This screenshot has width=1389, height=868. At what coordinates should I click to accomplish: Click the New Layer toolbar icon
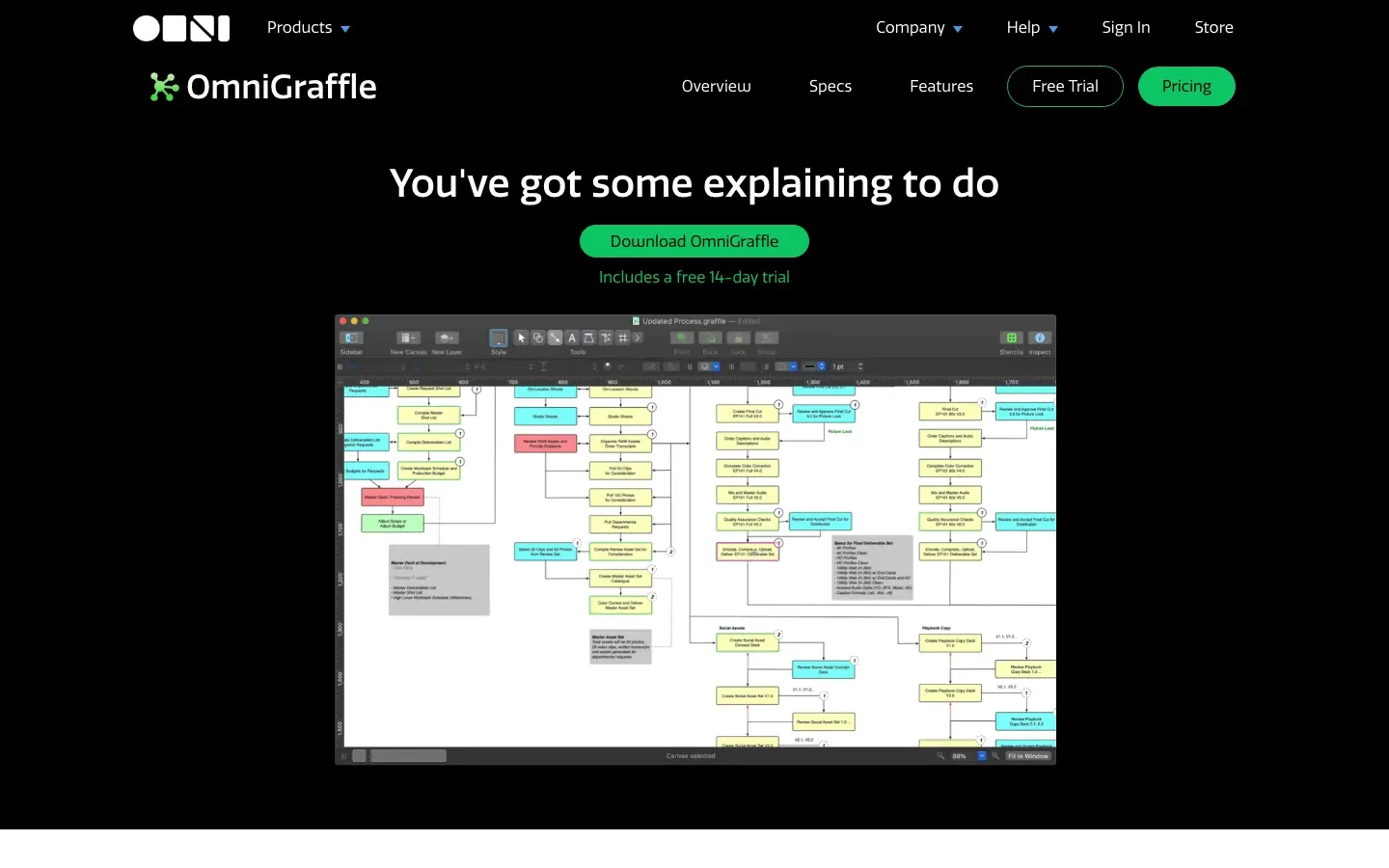(x=447, y=338)
